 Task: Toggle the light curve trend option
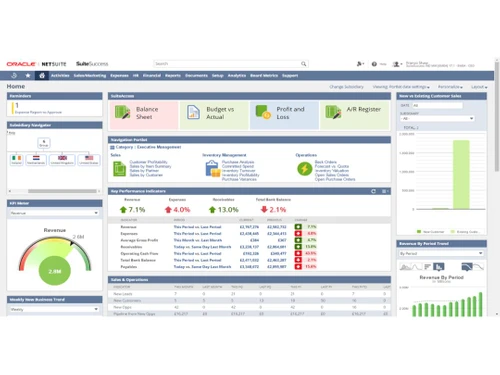point(478,267)
